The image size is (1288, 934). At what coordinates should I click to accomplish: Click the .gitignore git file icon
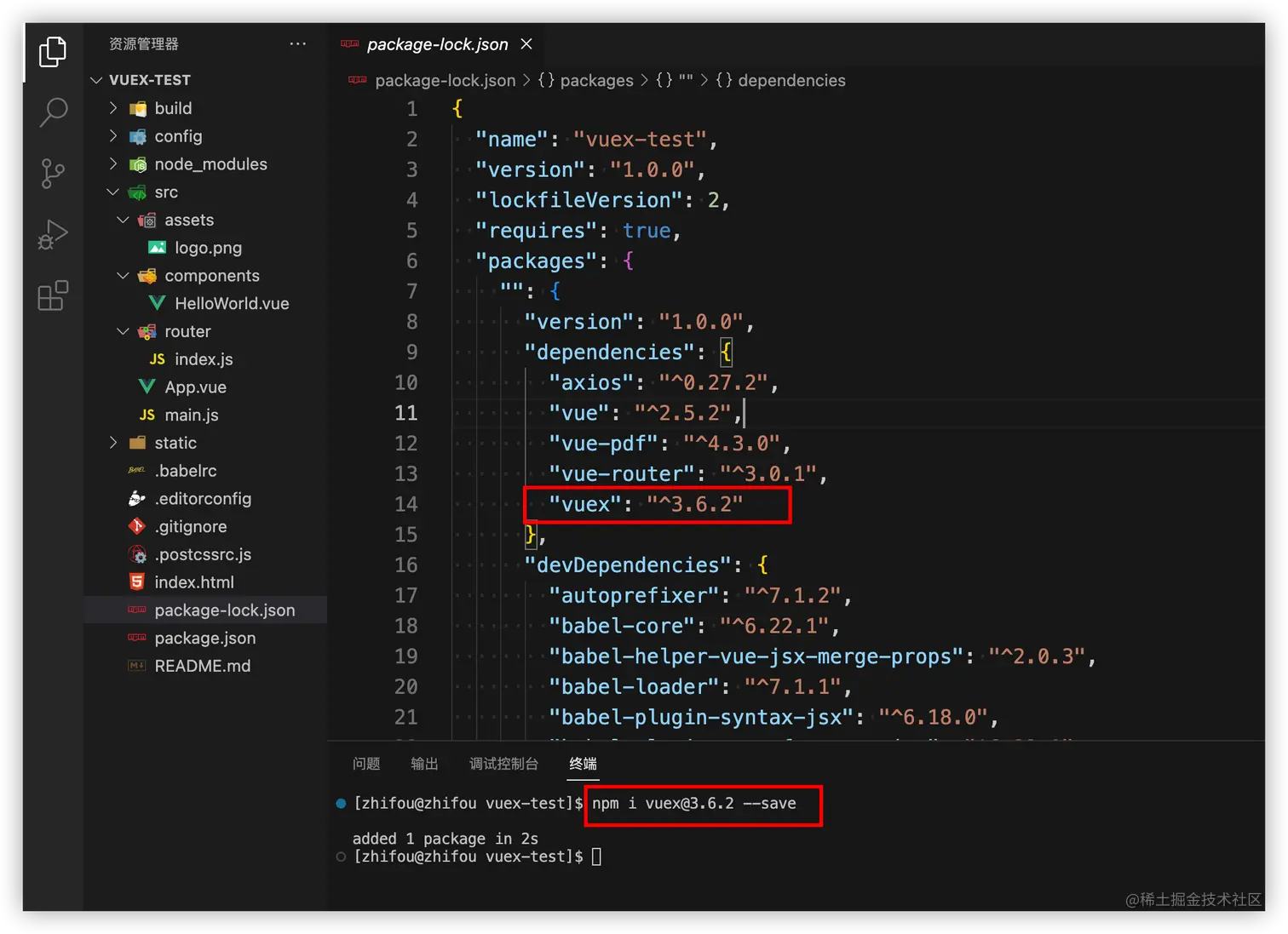click(137, 526)
